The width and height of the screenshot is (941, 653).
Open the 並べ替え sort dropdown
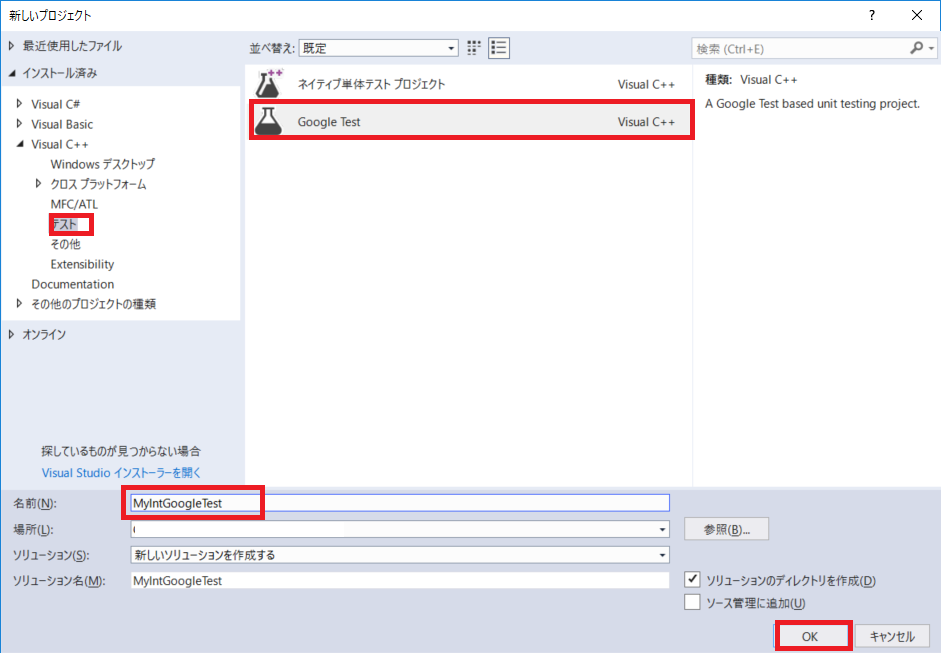point(378,48)
